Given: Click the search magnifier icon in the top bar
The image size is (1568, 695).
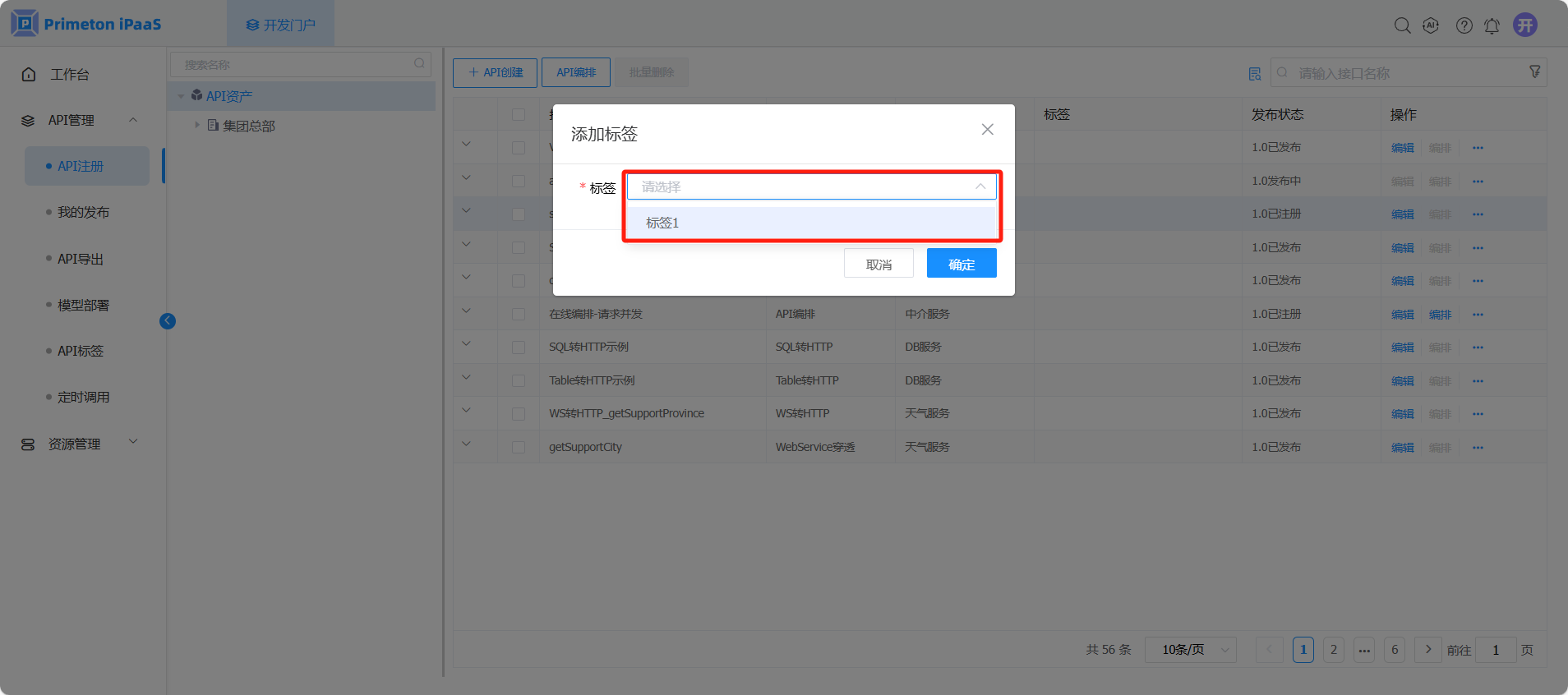Looking at the screenshot, I should [x=1402, y=25].
